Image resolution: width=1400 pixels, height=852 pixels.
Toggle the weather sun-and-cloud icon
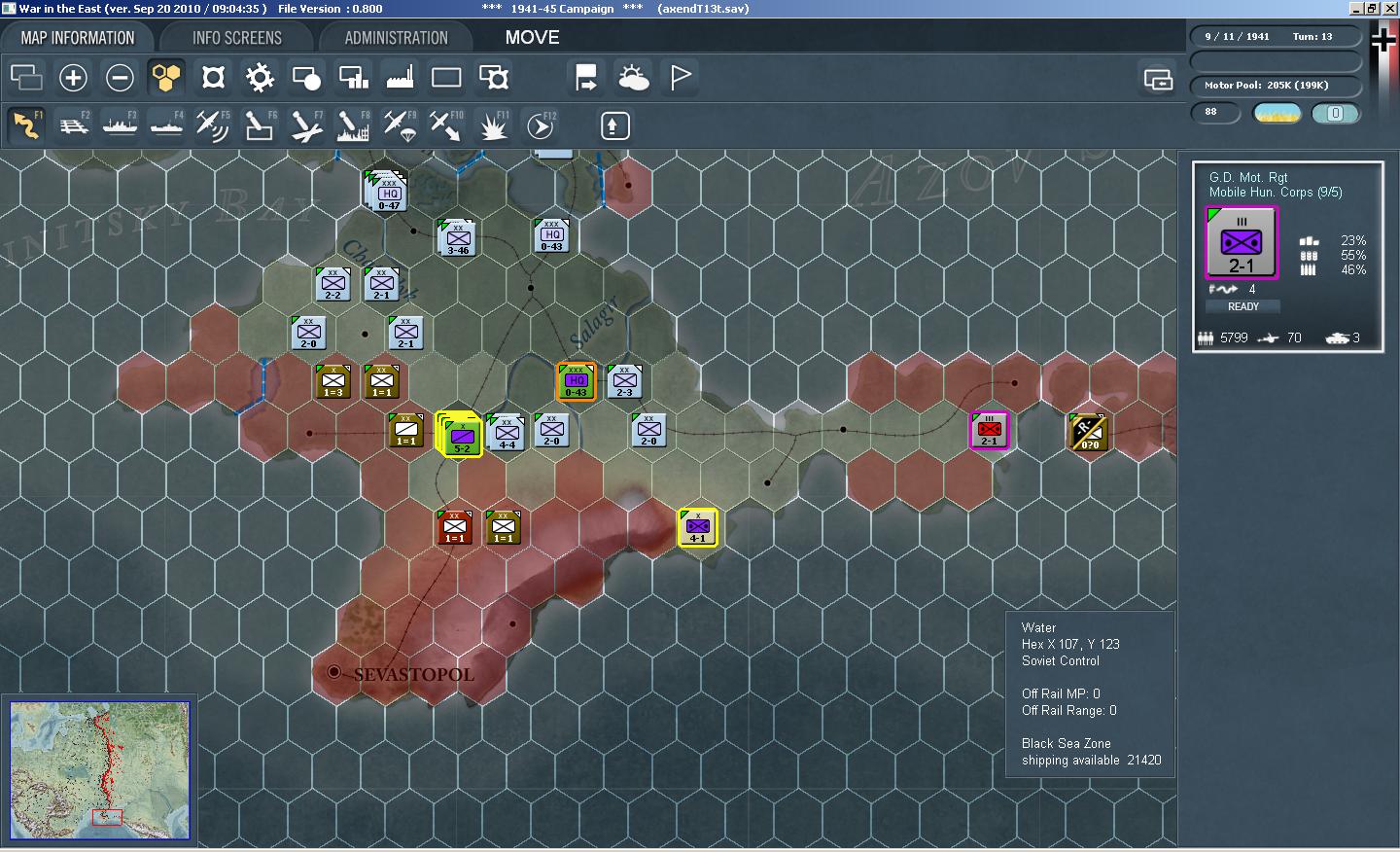pyautogui.click(x=633, y=78)
